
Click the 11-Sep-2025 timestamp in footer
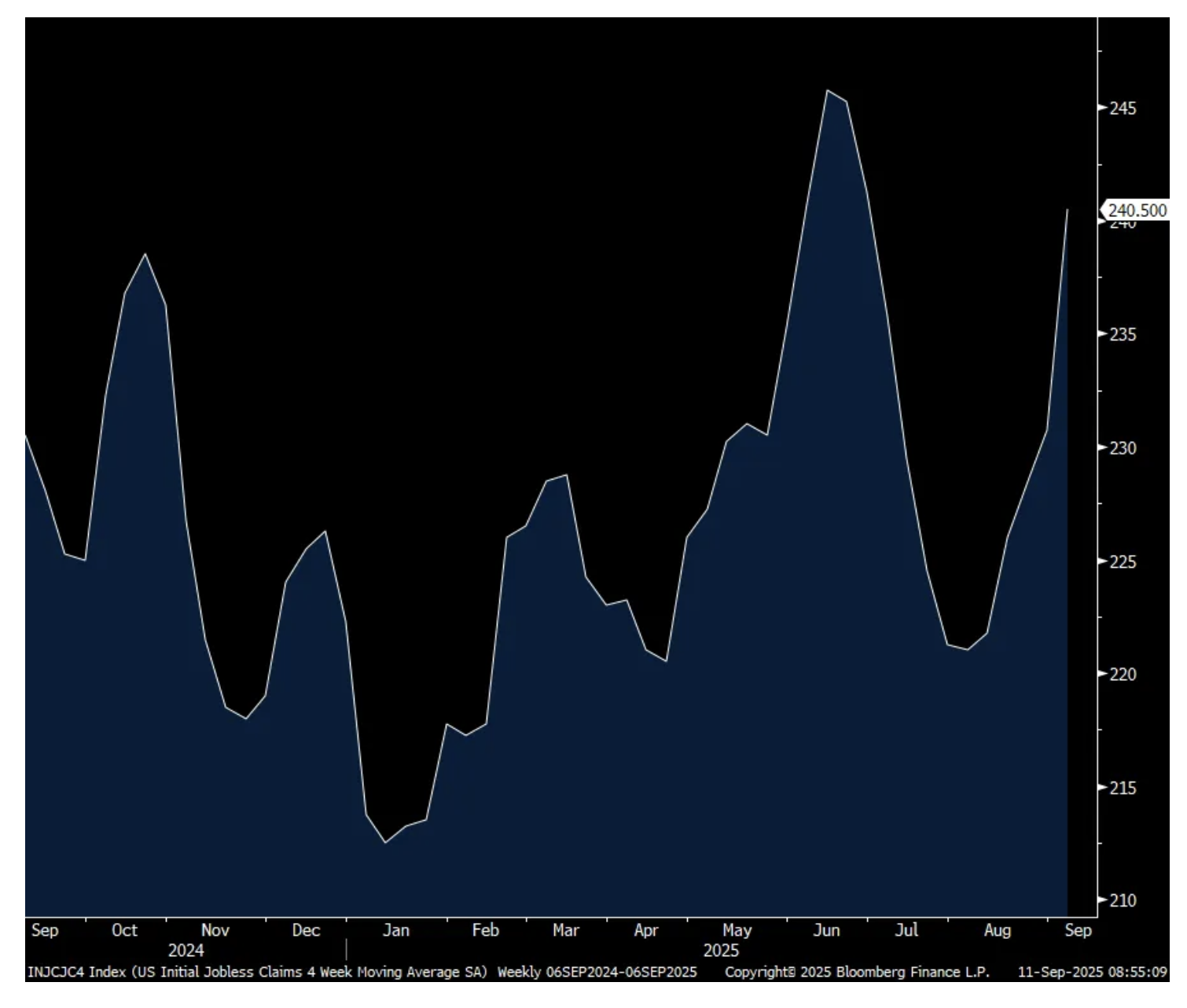click(x=1092, y=972)
